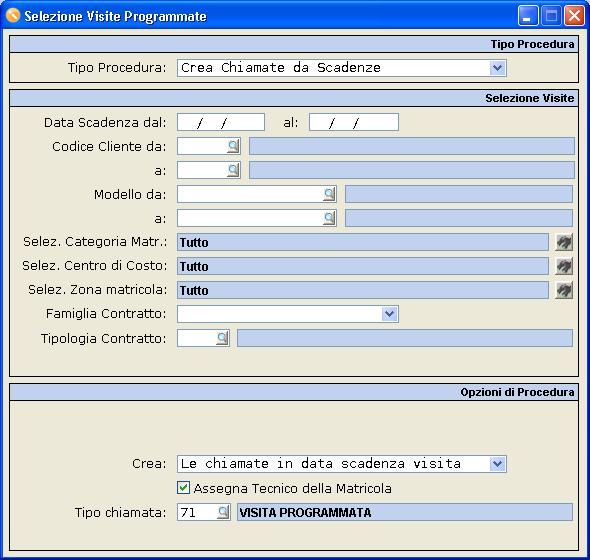Select the Tipologia Contratto code input

196,338
